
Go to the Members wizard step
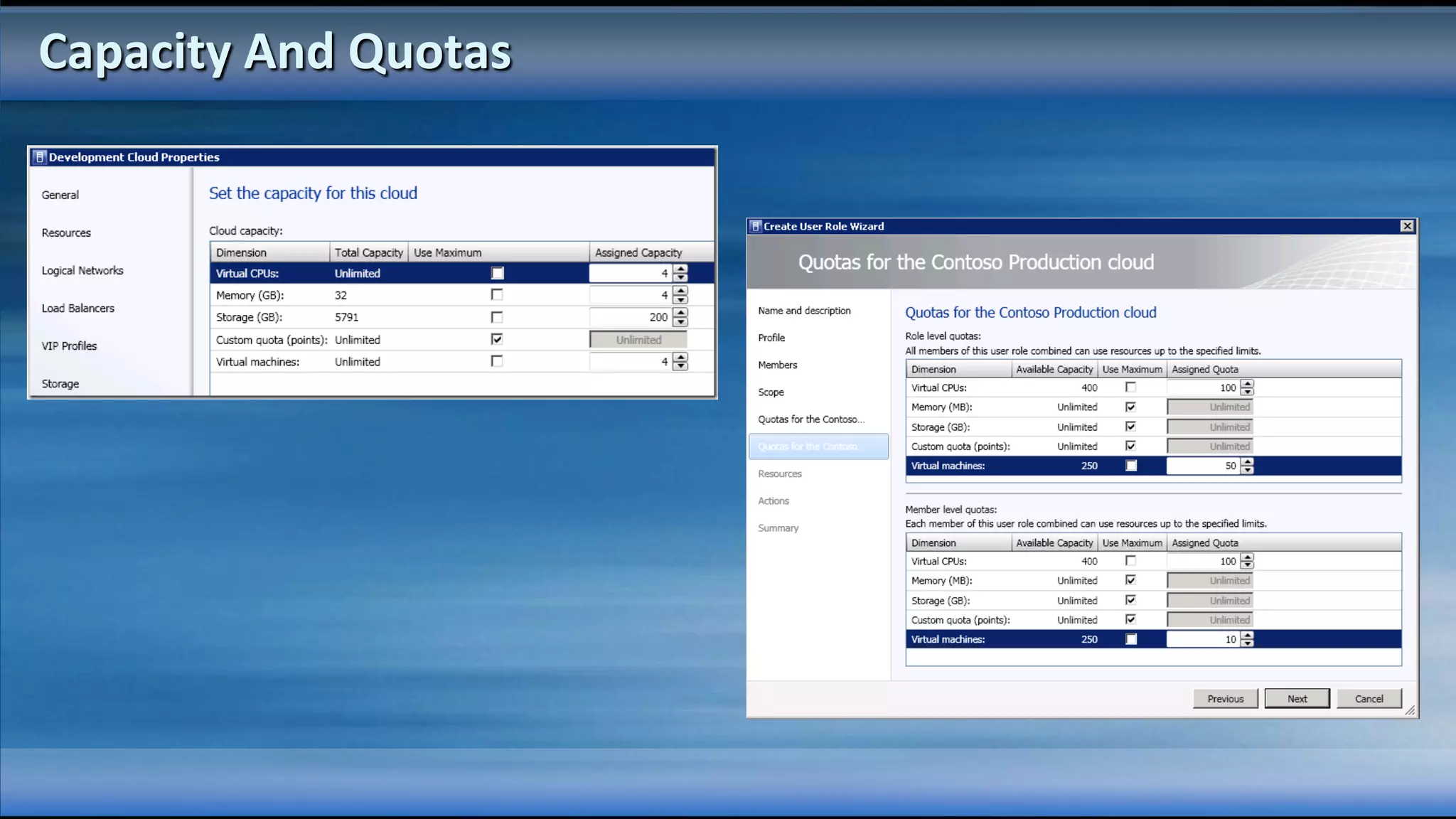778,365
